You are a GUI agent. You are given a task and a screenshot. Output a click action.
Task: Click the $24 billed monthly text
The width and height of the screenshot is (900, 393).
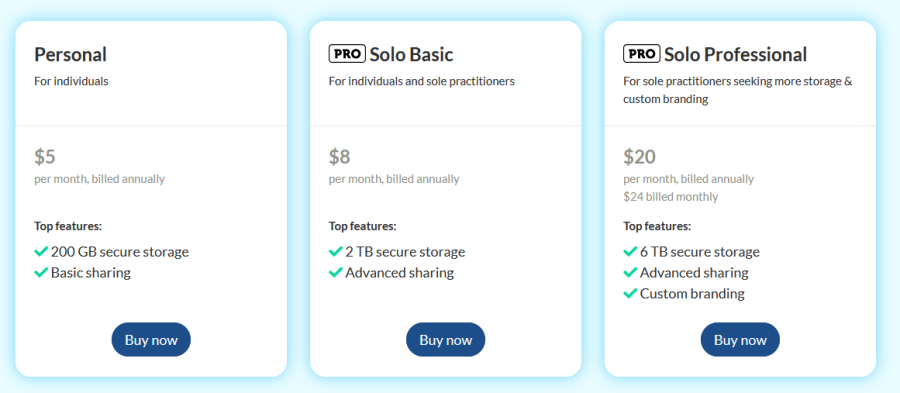[x=670, y=197]
